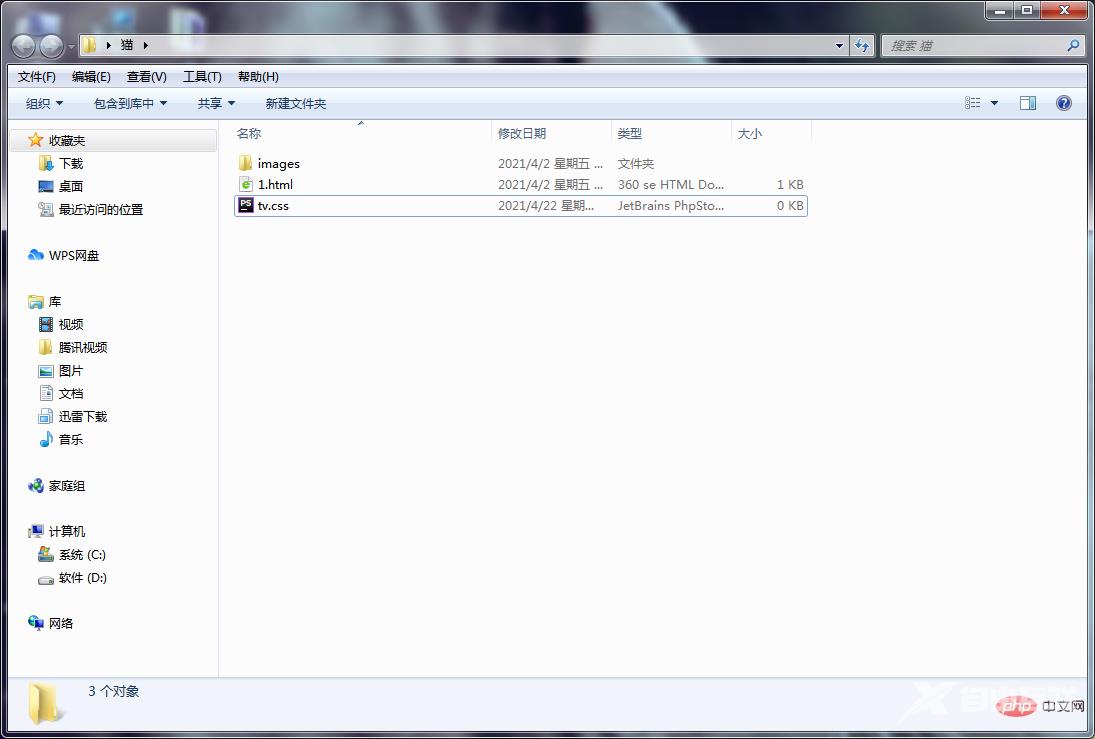Select the tv.css PhpStorm file

pyautogui.click(x=273, y=206)
